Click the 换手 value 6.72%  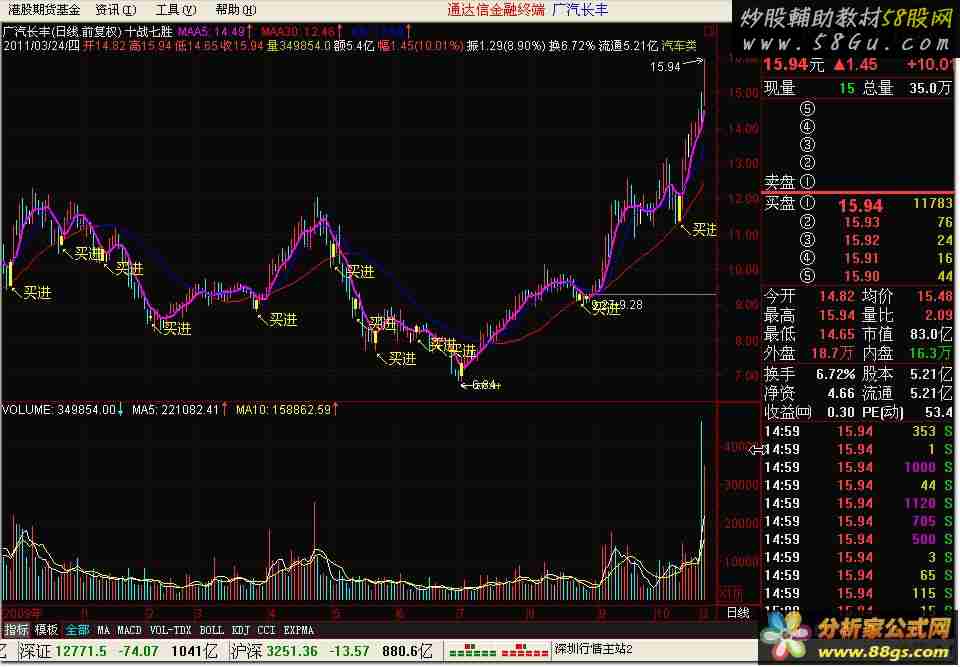point(835,374)
